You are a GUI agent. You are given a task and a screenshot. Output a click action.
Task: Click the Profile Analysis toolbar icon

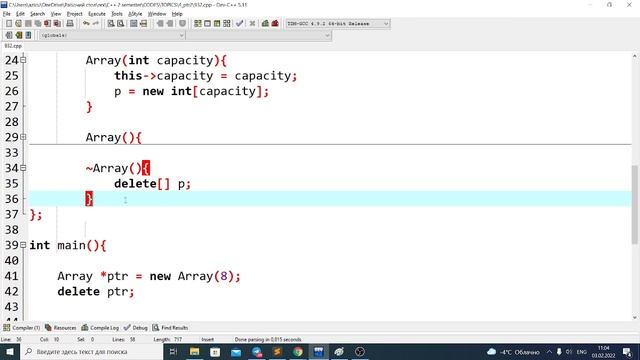(265, 24)
